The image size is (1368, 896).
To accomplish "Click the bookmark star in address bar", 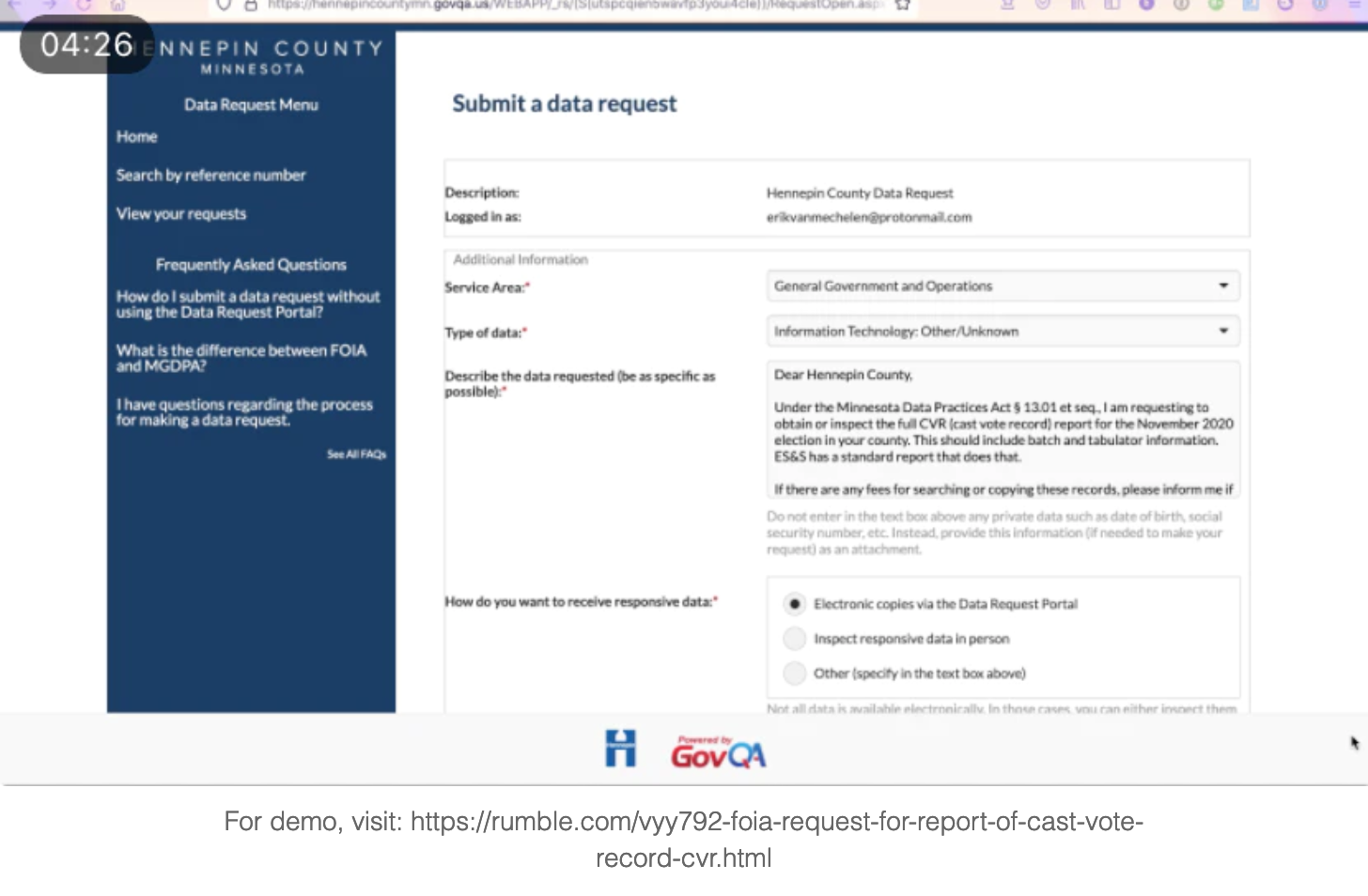I will click(903, 5).
